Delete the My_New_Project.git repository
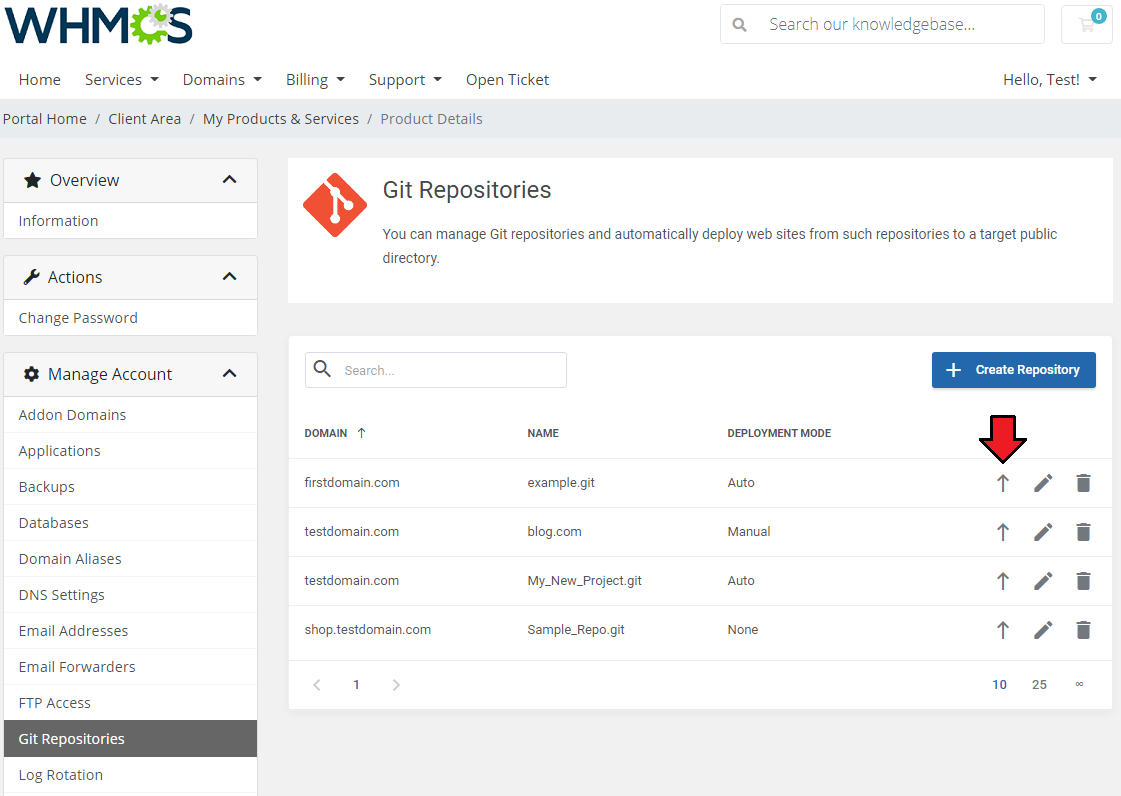This screenshot has height=796, width=1121. click(1083, 581)
